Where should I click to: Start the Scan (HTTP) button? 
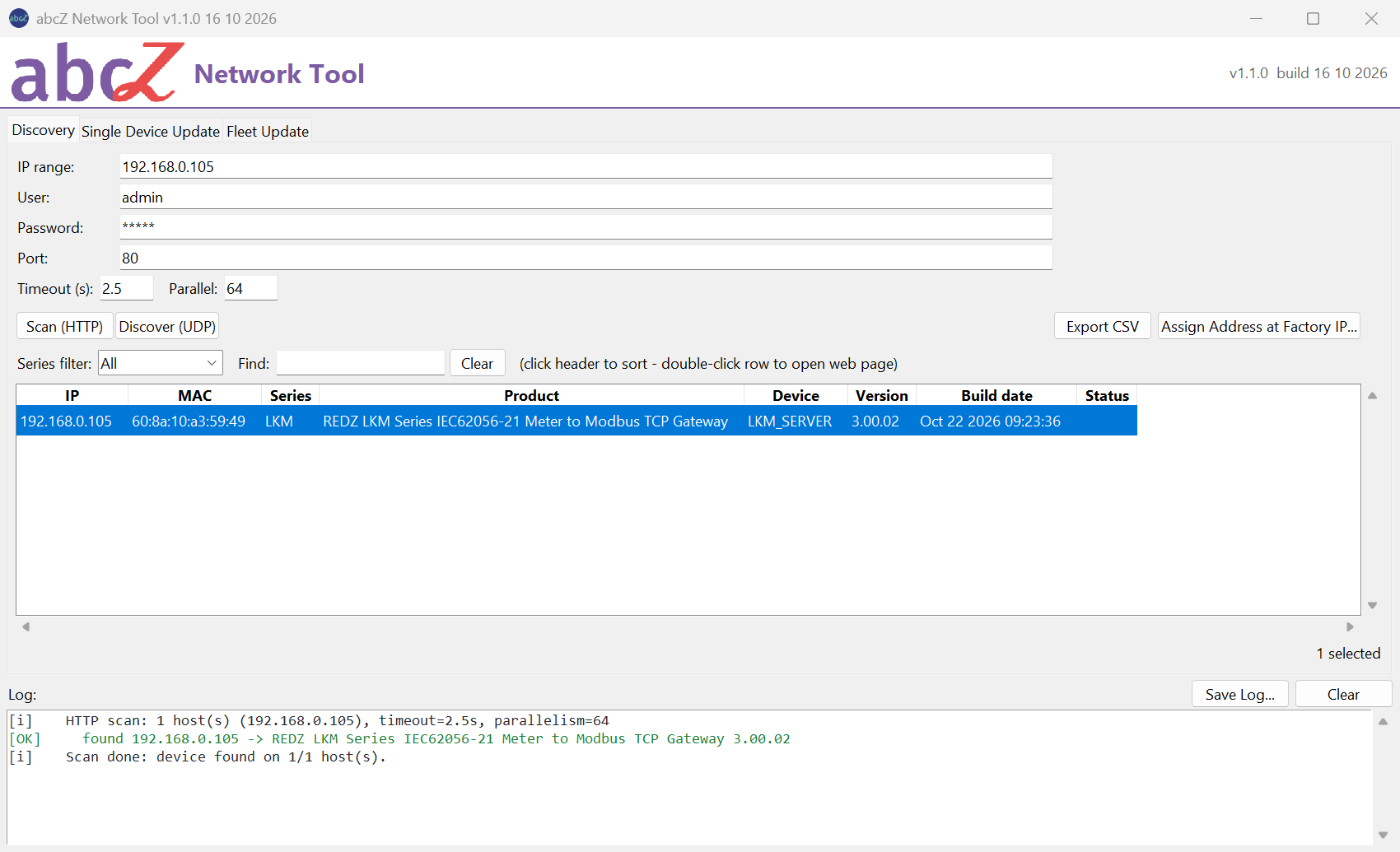click(x=64, y=326)
